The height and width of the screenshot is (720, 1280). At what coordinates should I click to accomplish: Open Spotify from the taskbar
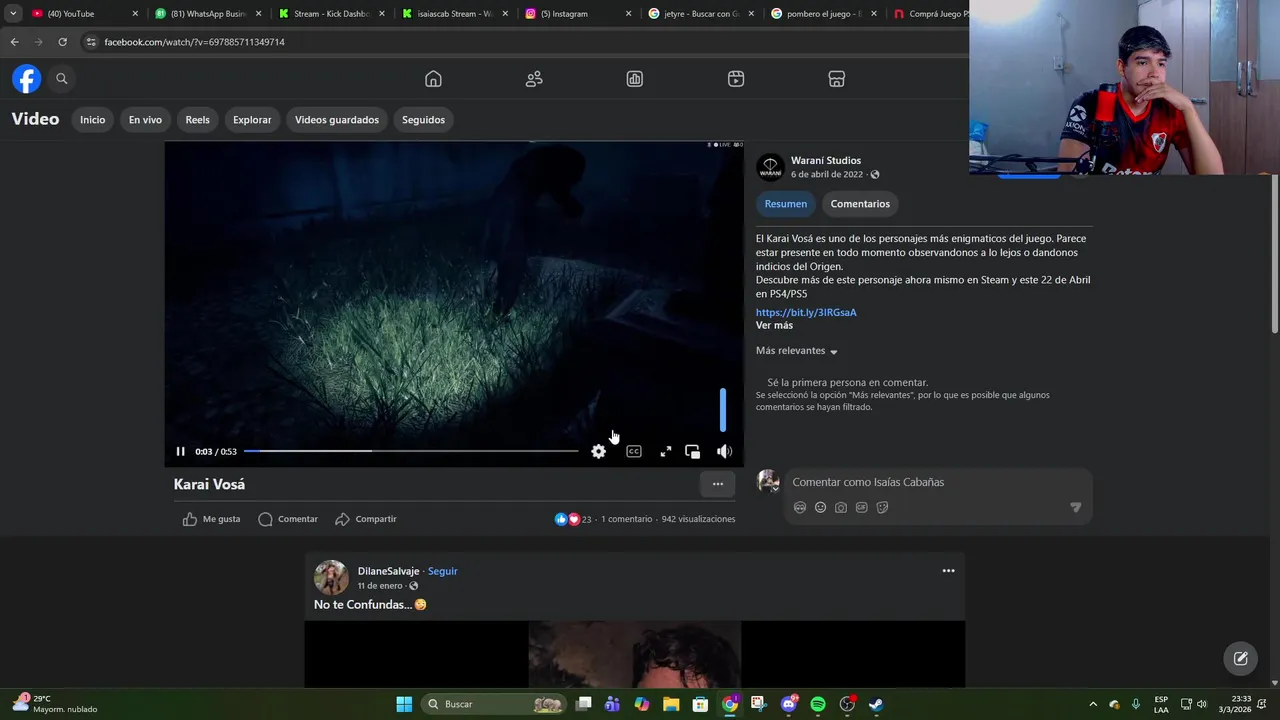818,704
